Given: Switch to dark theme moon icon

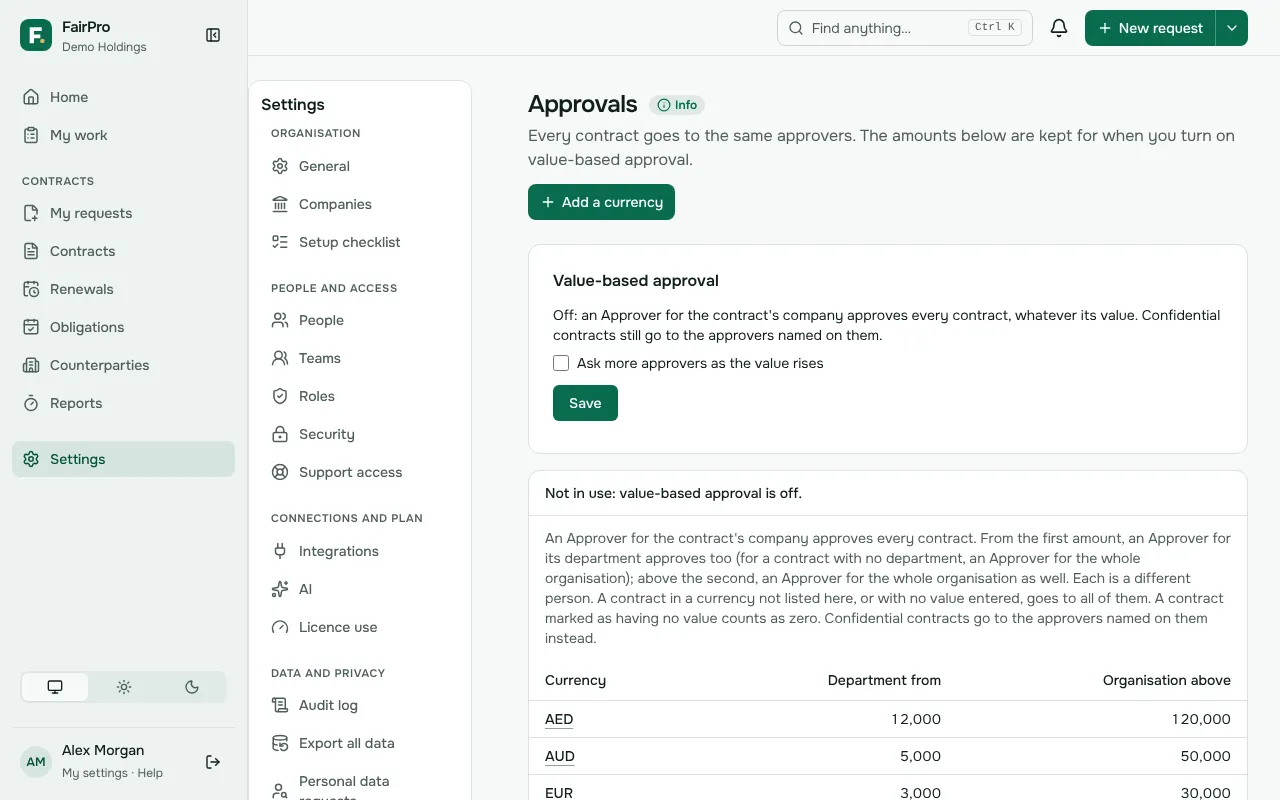Looking at the screenshot, I should 192,687.
